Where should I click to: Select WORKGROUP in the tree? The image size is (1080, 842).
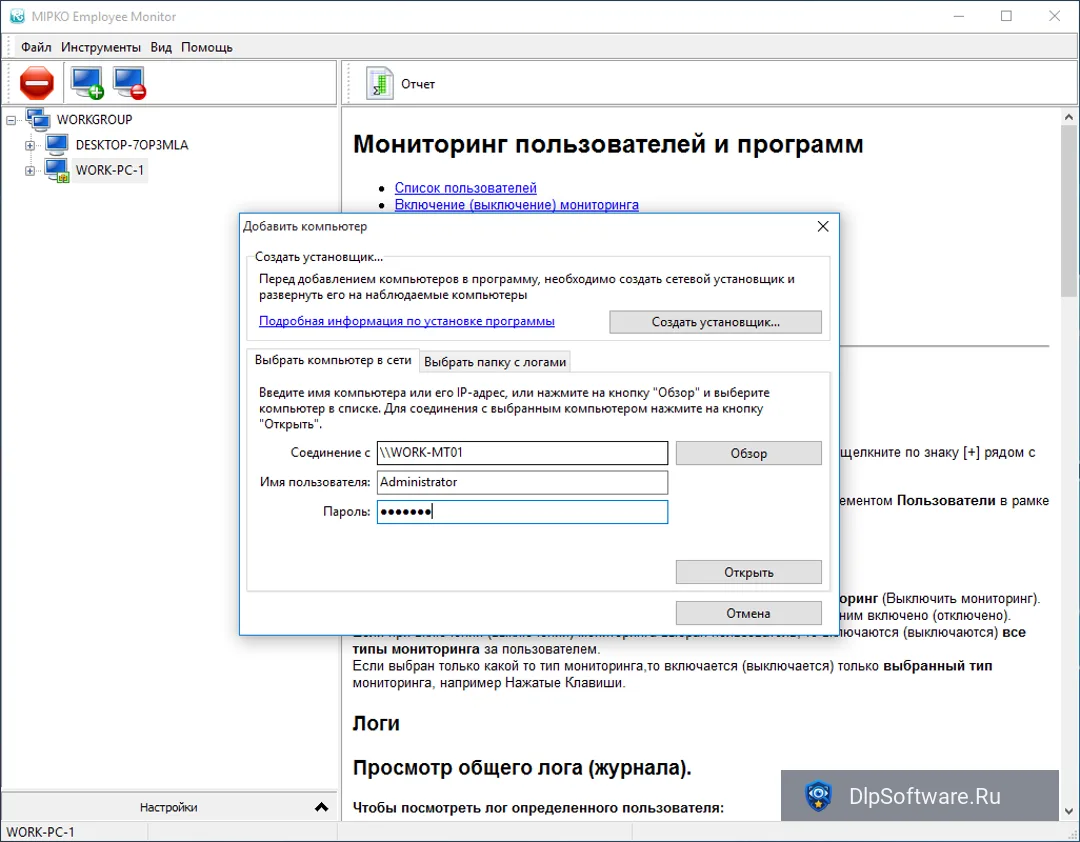coord(94,120)
